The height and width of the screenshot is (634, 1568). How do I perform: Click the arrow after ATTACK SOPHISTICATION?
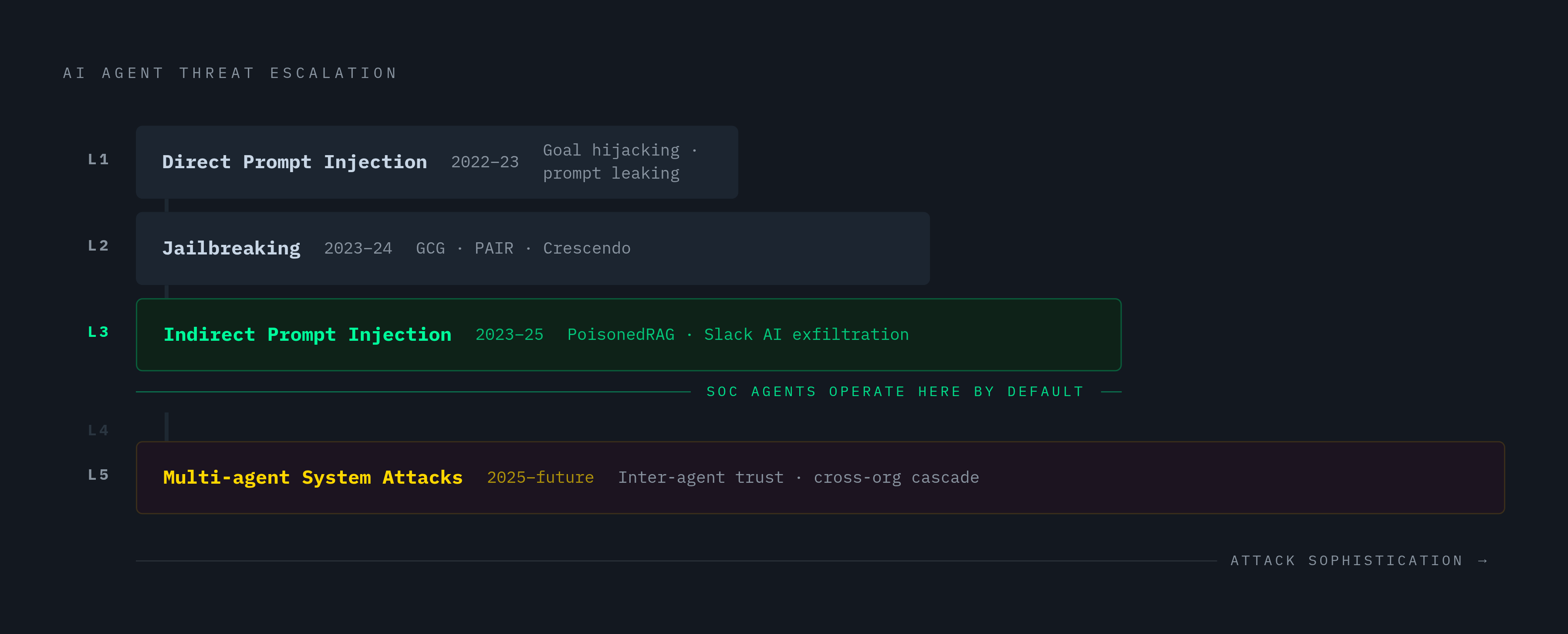[1483, 561]
